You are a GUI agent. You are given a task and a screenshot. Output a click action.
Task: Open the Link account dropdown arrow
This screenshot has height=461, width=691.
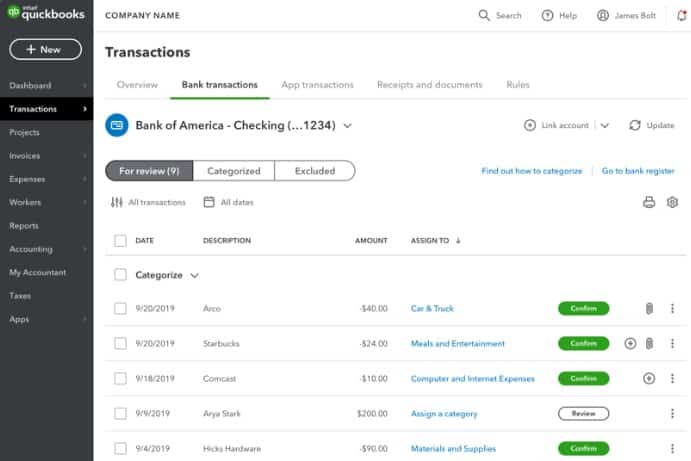click(x=605, y=125)
